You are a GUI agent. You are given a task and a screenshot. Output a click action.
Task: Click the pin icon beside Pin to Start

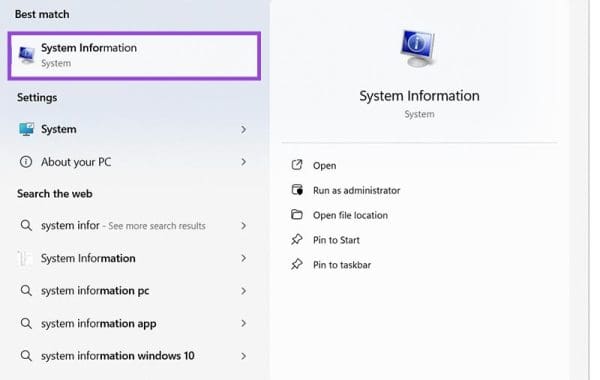pos(297,240)
